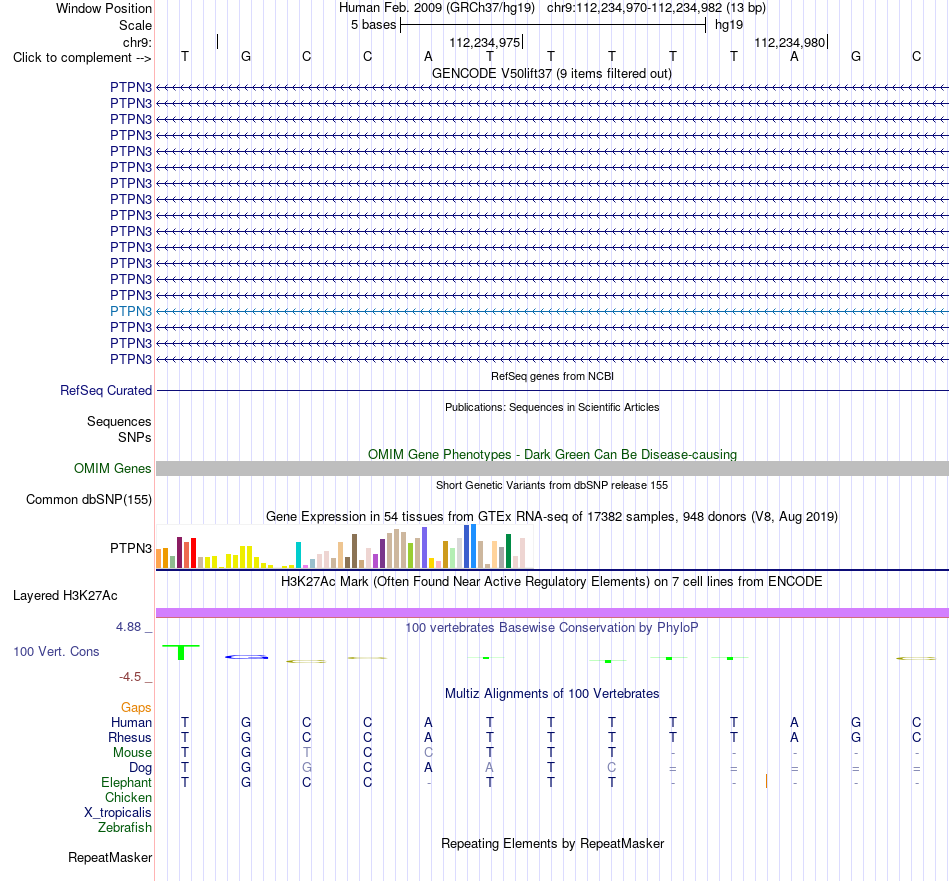Click the 112,234,980 coordinate marker
The height and width of the screenshot is (881, 950).
790,42
